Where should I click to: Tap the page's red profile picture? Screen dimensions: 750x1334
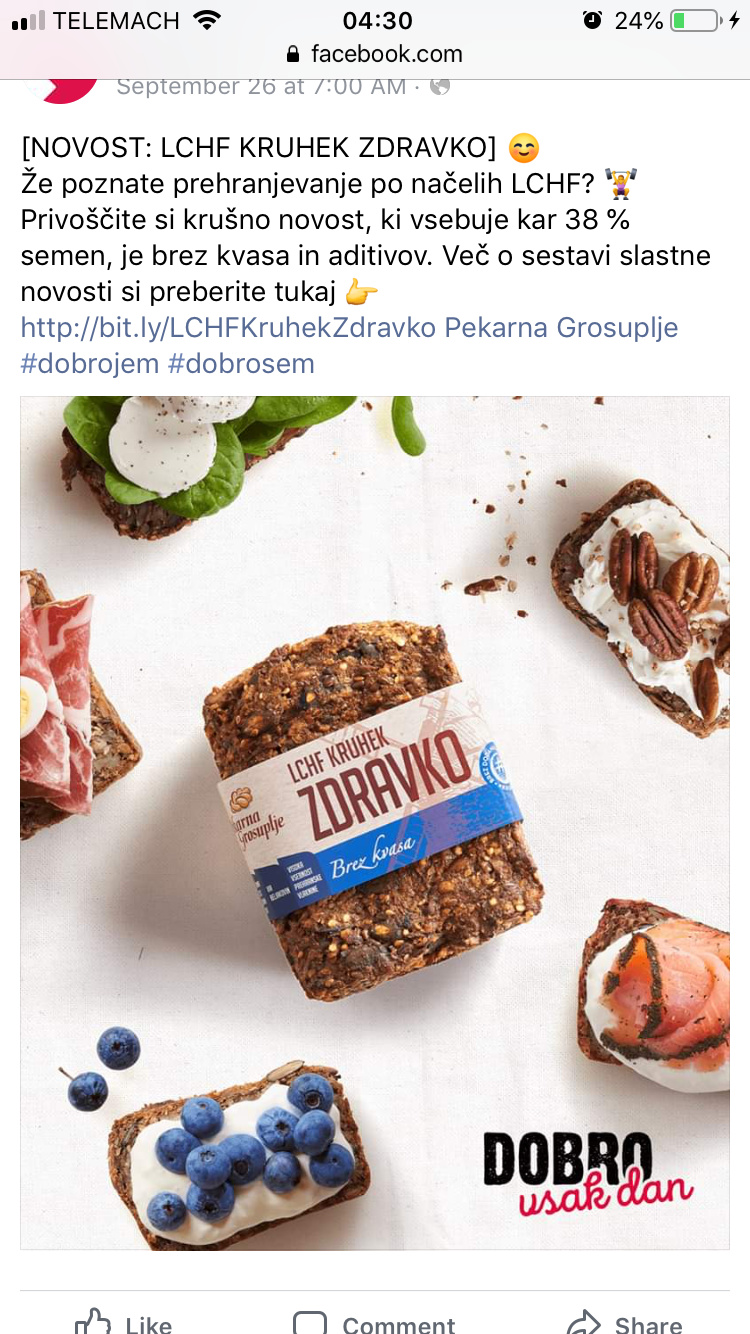(62, 89)
